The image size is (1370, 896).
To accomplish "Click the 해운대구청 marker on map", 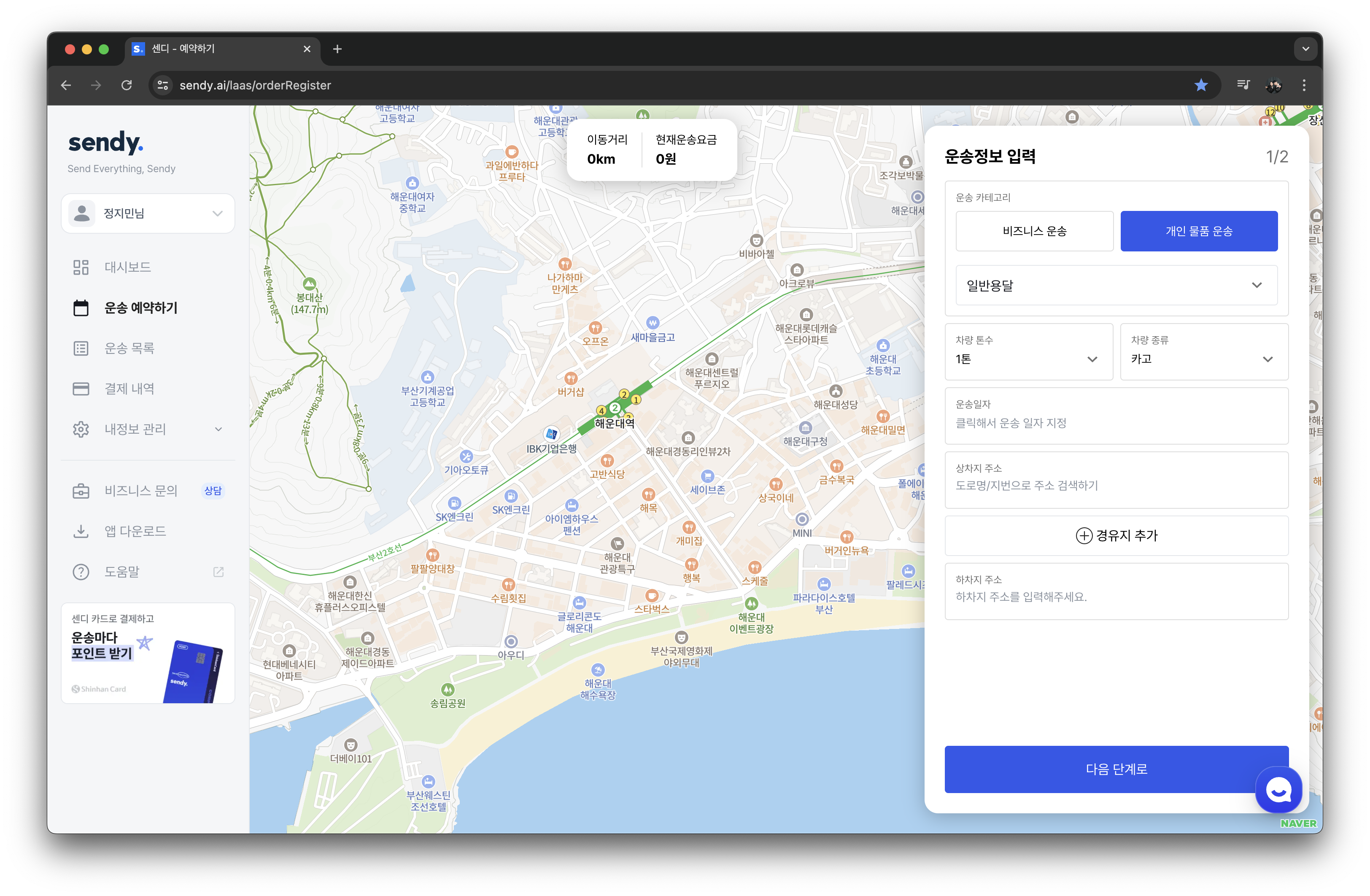I will click(x=805, y=428).
